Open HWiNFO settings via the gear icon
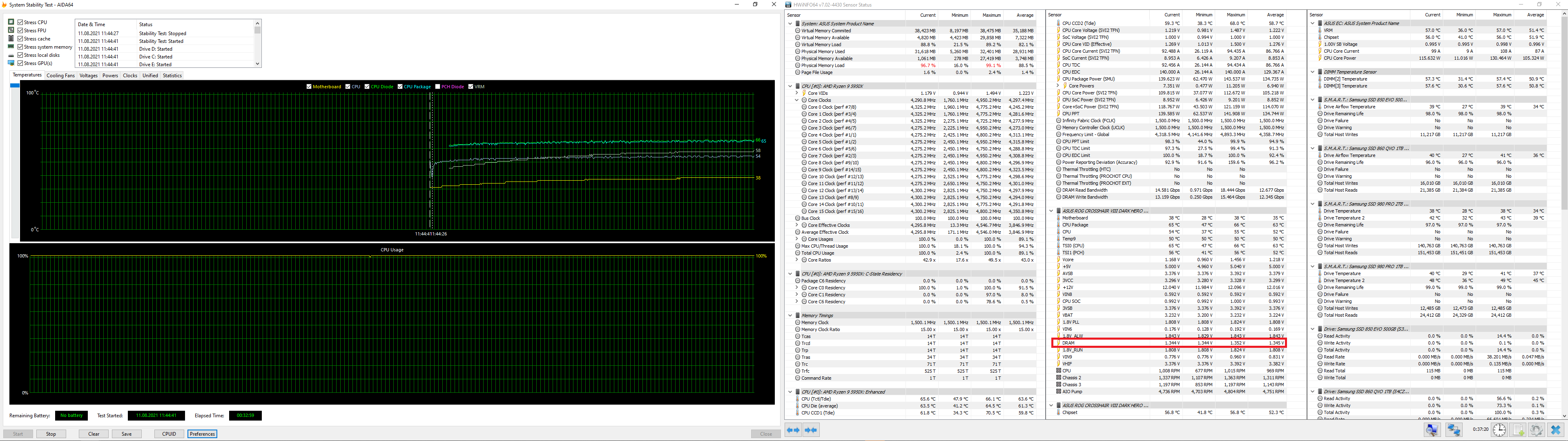 pyautogui.click(x=1537, y=430)
